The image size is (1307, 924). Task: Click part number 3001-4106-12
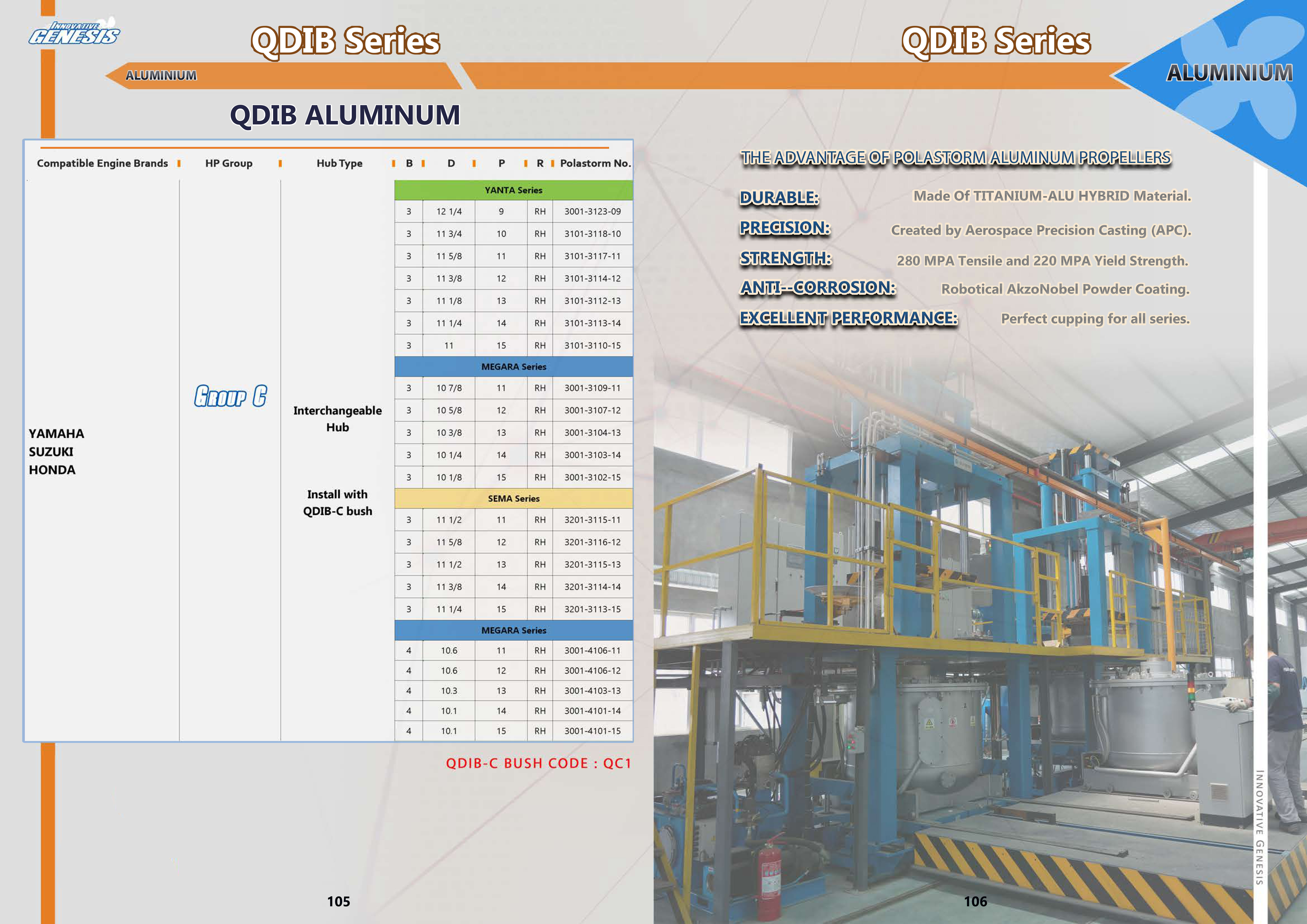[593, 671]
